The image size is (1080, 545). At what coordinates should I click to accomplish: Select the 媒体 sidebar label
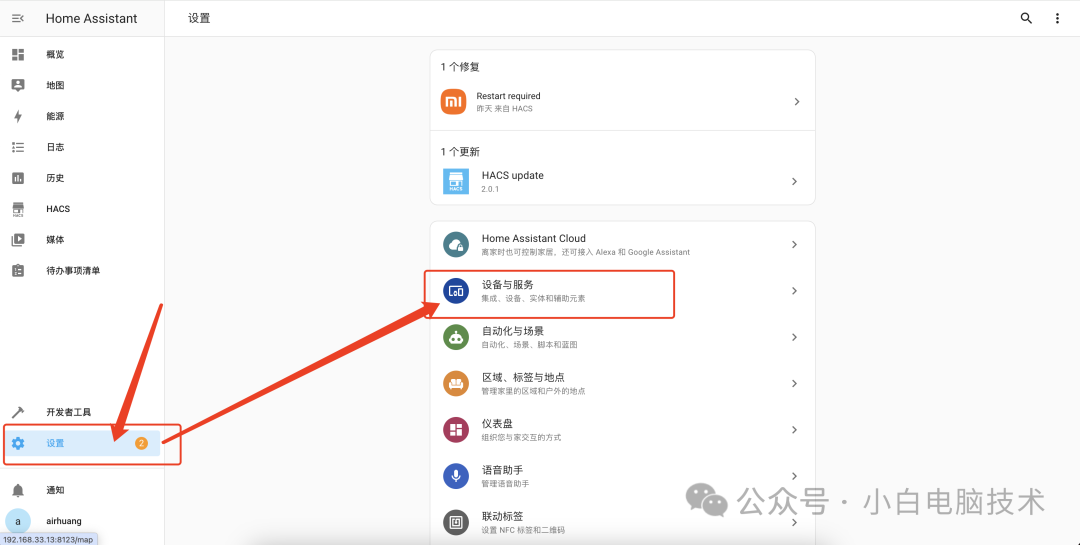click(55, 240)
